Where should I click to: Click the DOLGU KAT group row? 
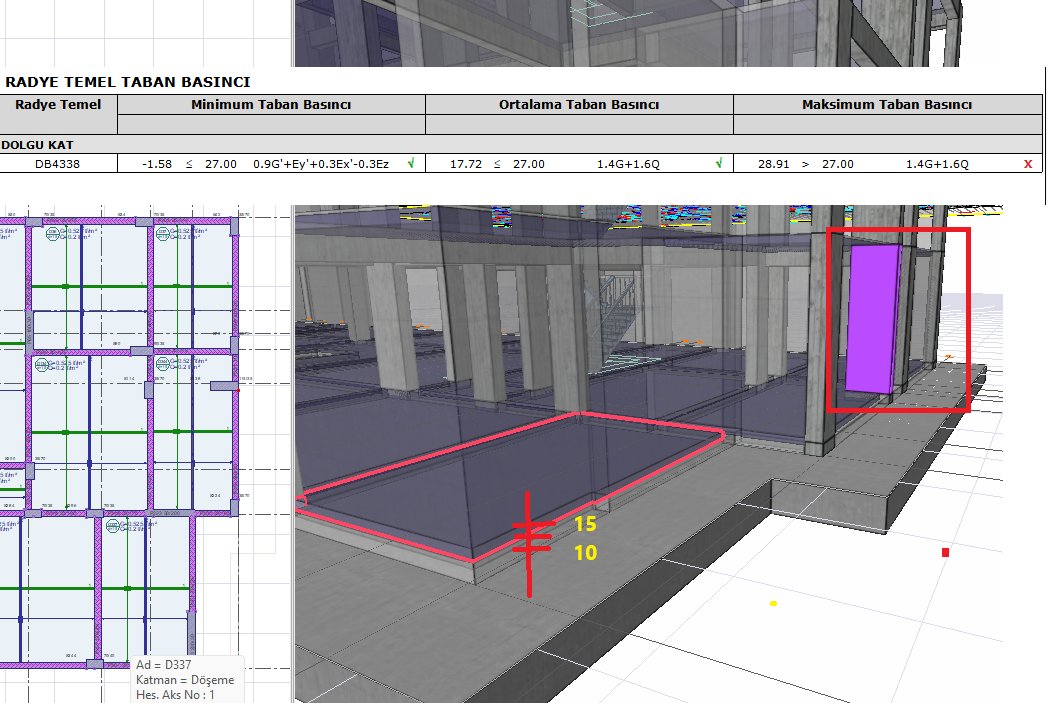click(38, 144)
